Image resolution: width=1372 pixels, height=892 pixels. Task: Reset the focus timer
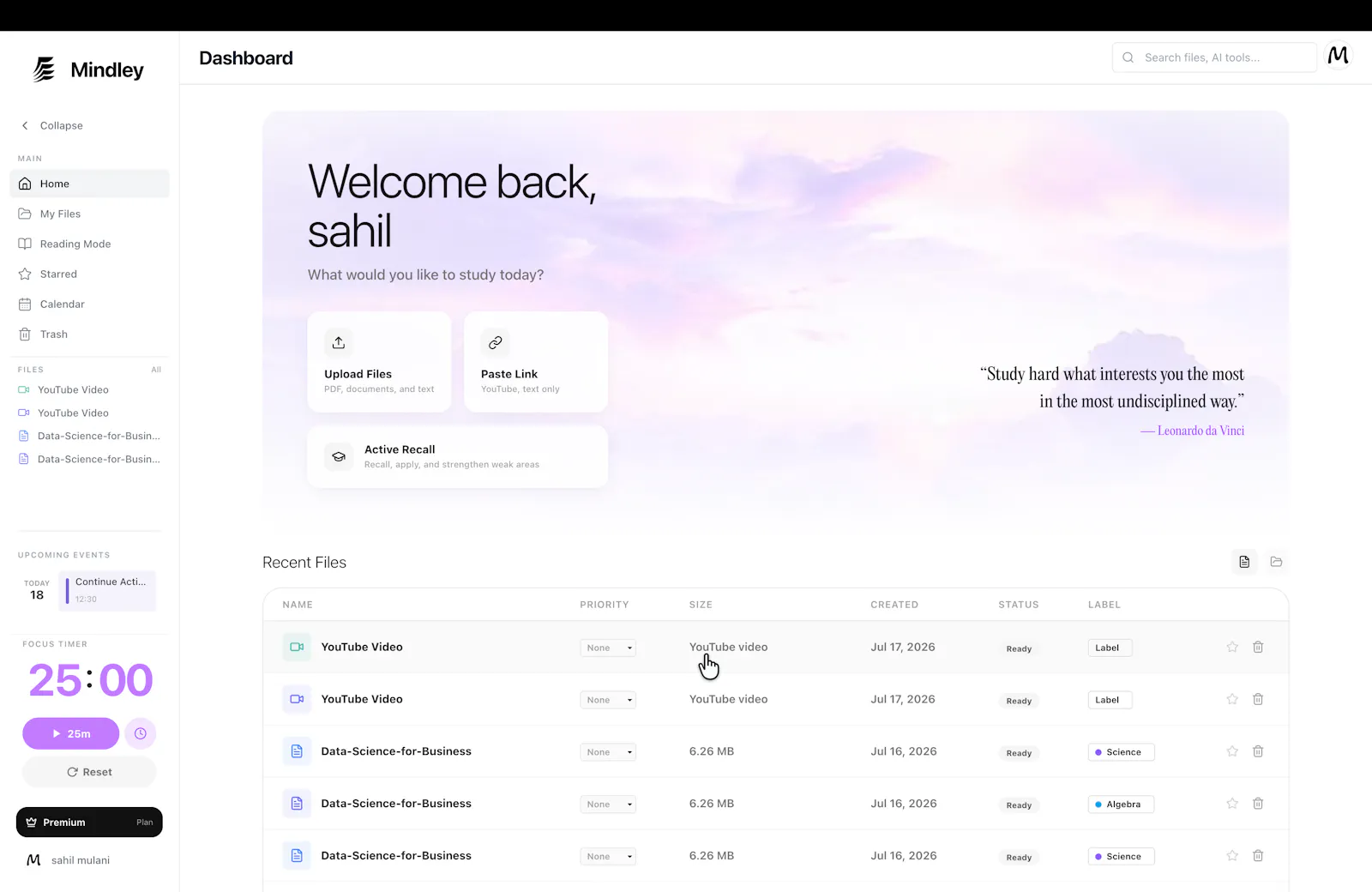[x=89, y=772]
